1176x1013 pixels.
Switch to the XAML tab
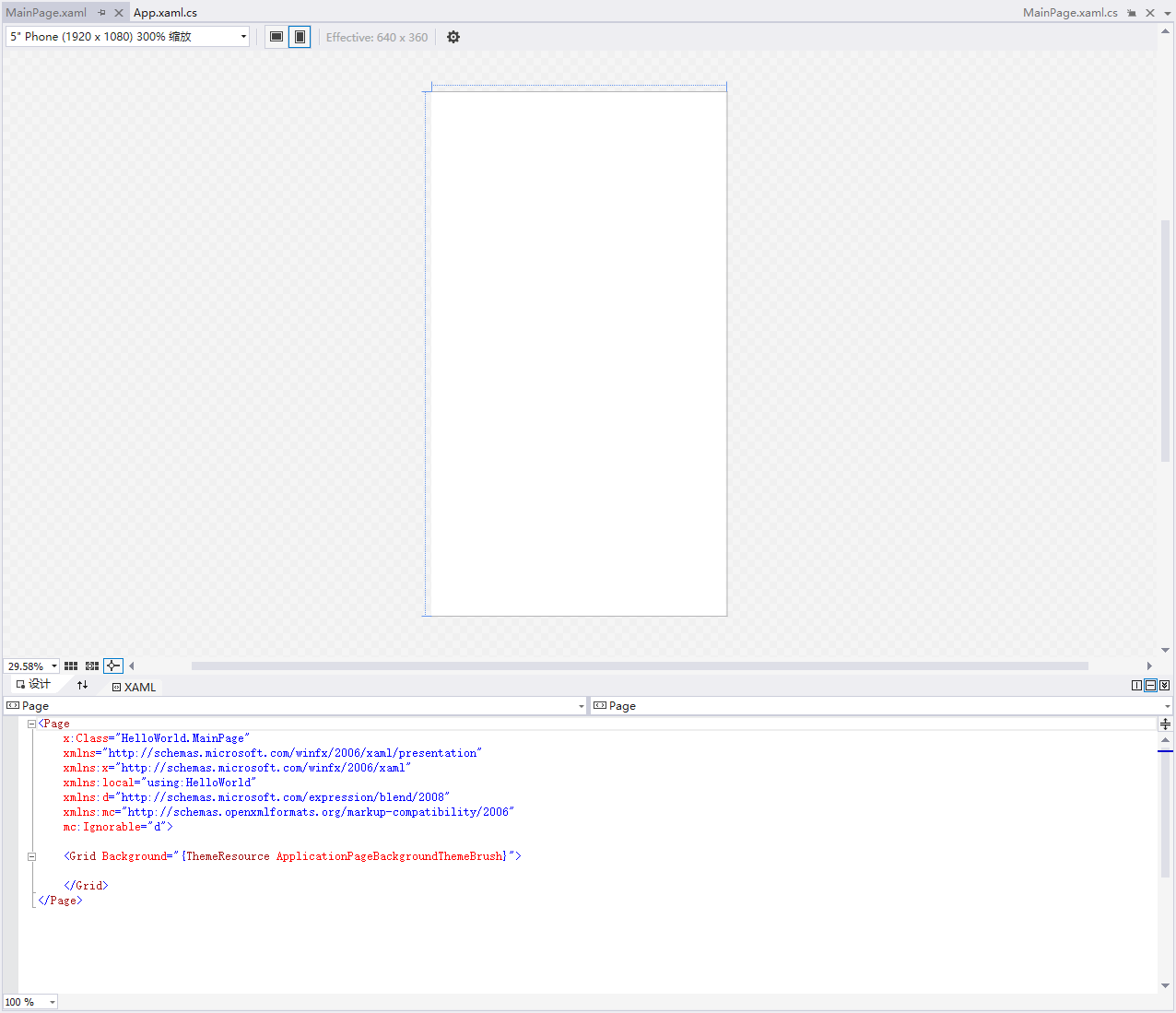pyautogui.click(x=135, y=687)
